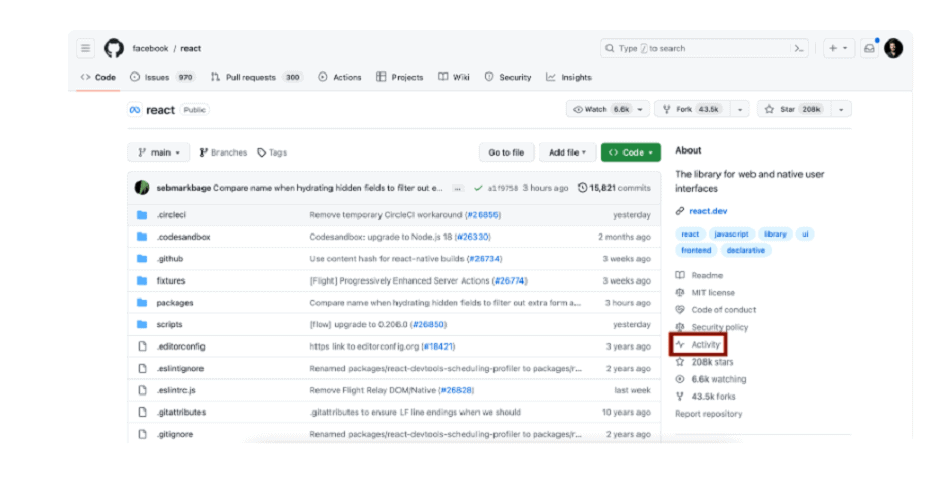This screenshot has height=500, width=939.
Task: Open the .eslintrc.js file
Action: [x=176, y=390]
